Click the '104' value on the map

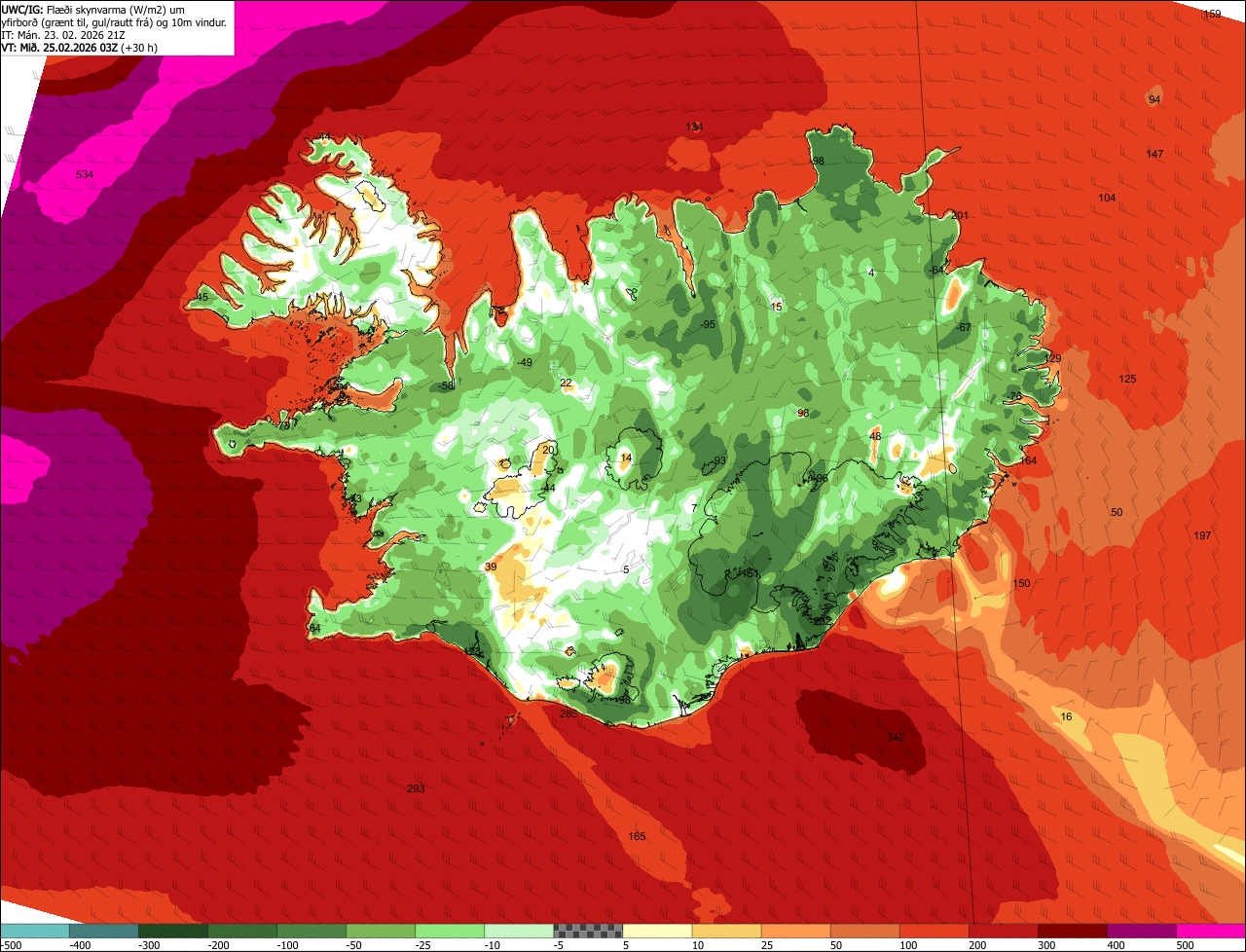point(1107,198)
